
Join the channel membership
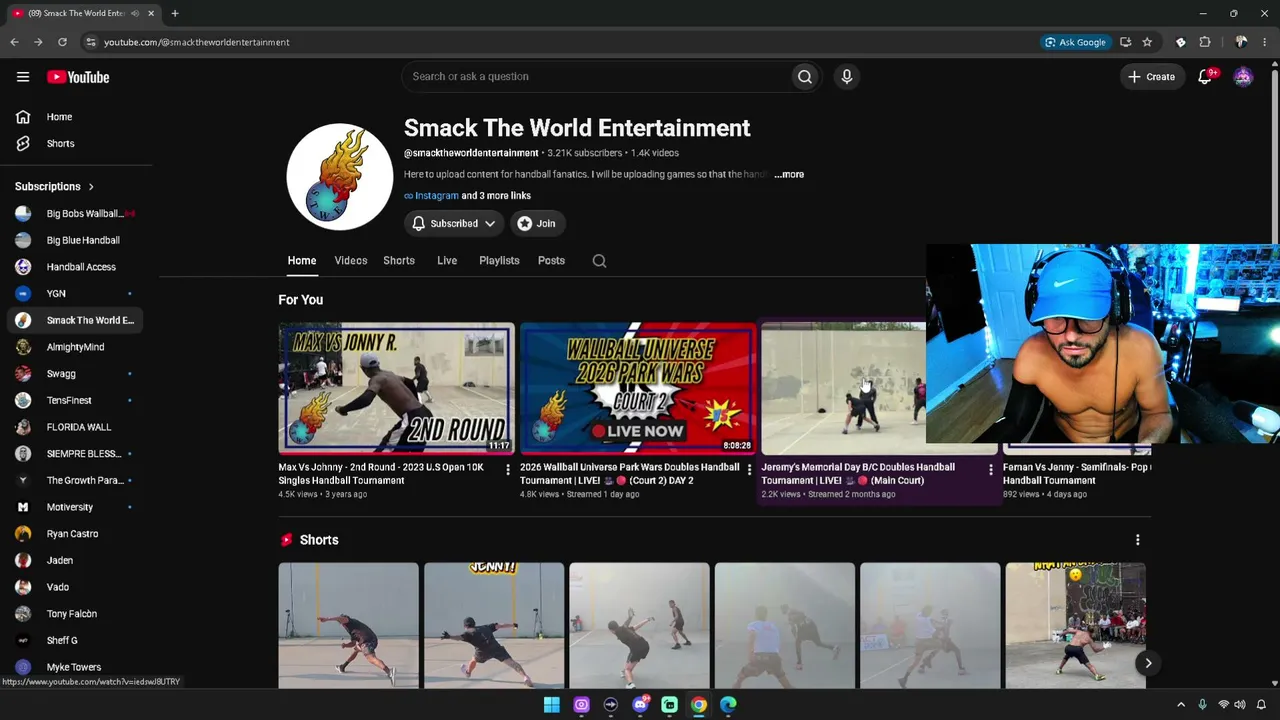536,224
